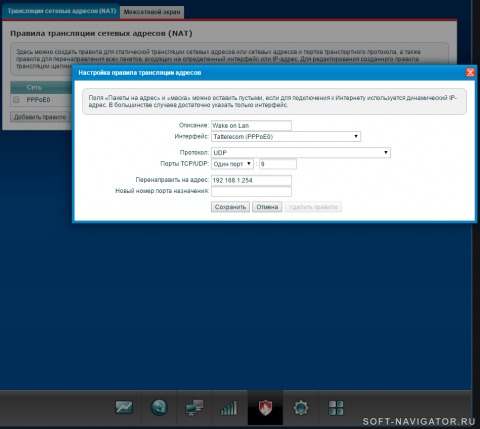Open the Wi-Fi signal bars icon
The width and height of the screenshot is (480, 429).
click(x=229, y=408)
